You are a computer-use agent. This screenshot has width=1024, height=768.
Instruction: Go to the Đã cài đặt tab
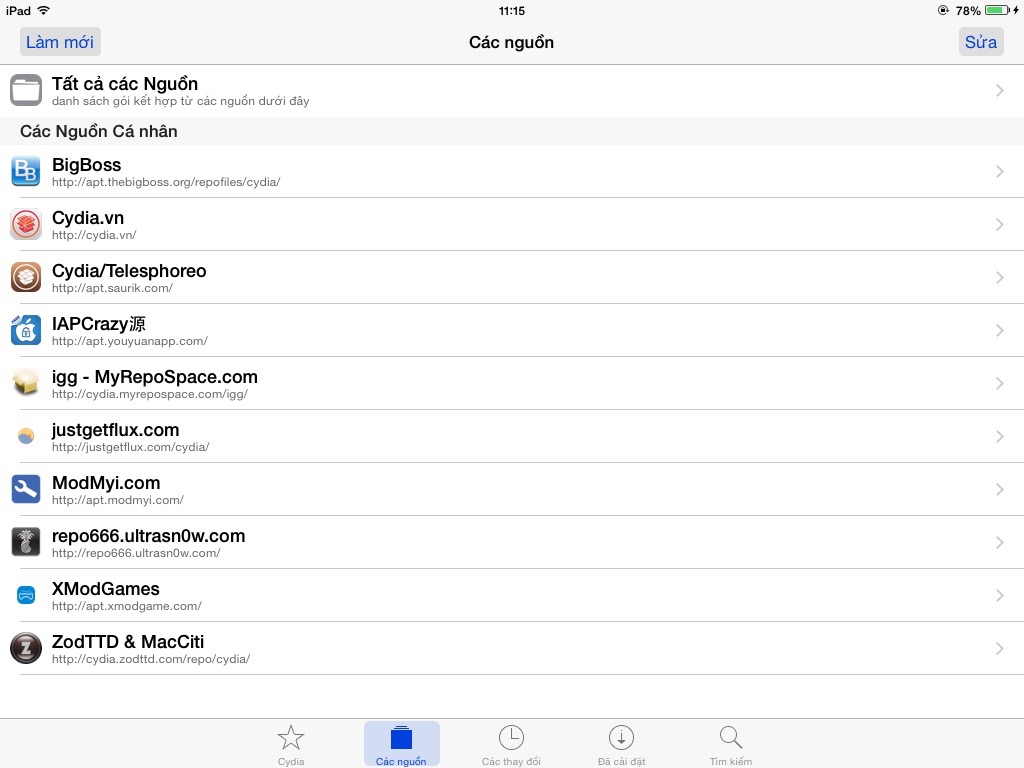[x=621, y=745]
